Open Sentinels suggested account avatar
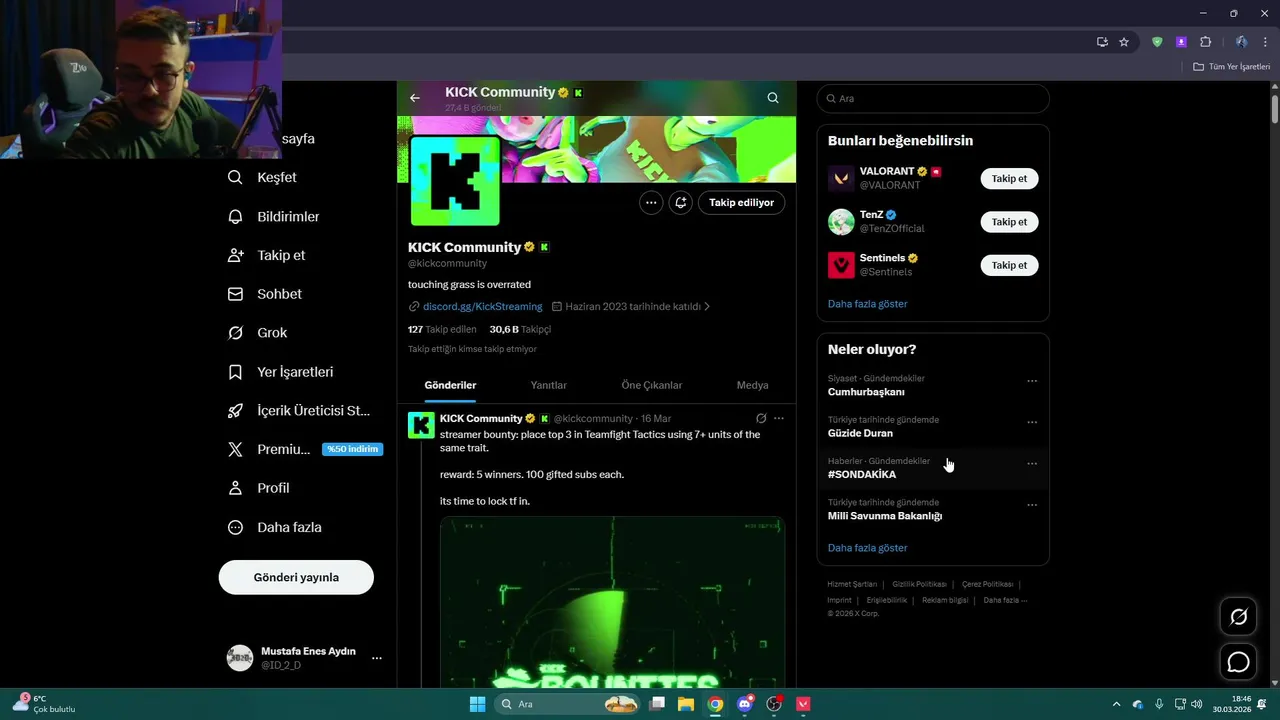 click(841, 265)
